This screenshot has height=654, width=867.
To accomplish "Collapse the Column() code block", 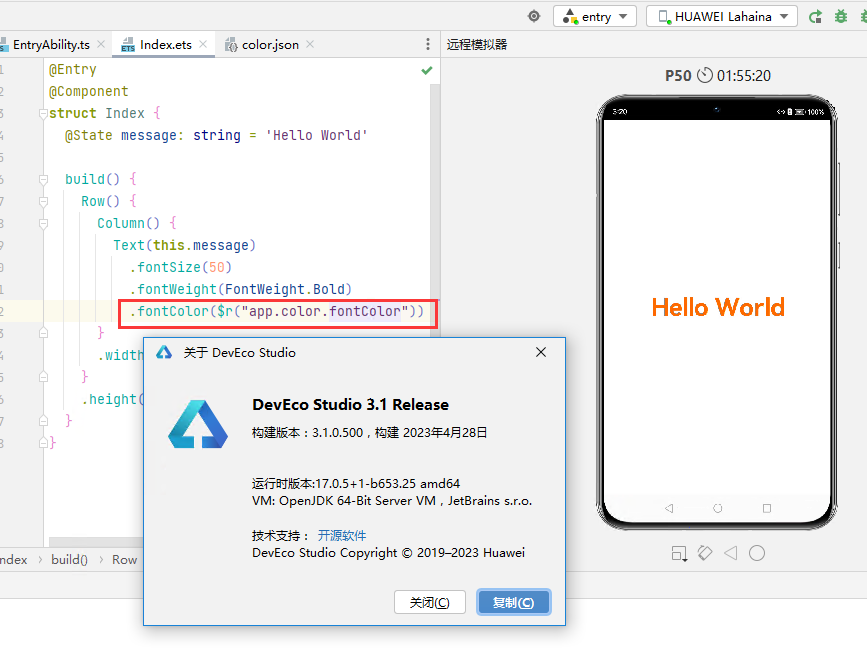I will tap(43, 223).
